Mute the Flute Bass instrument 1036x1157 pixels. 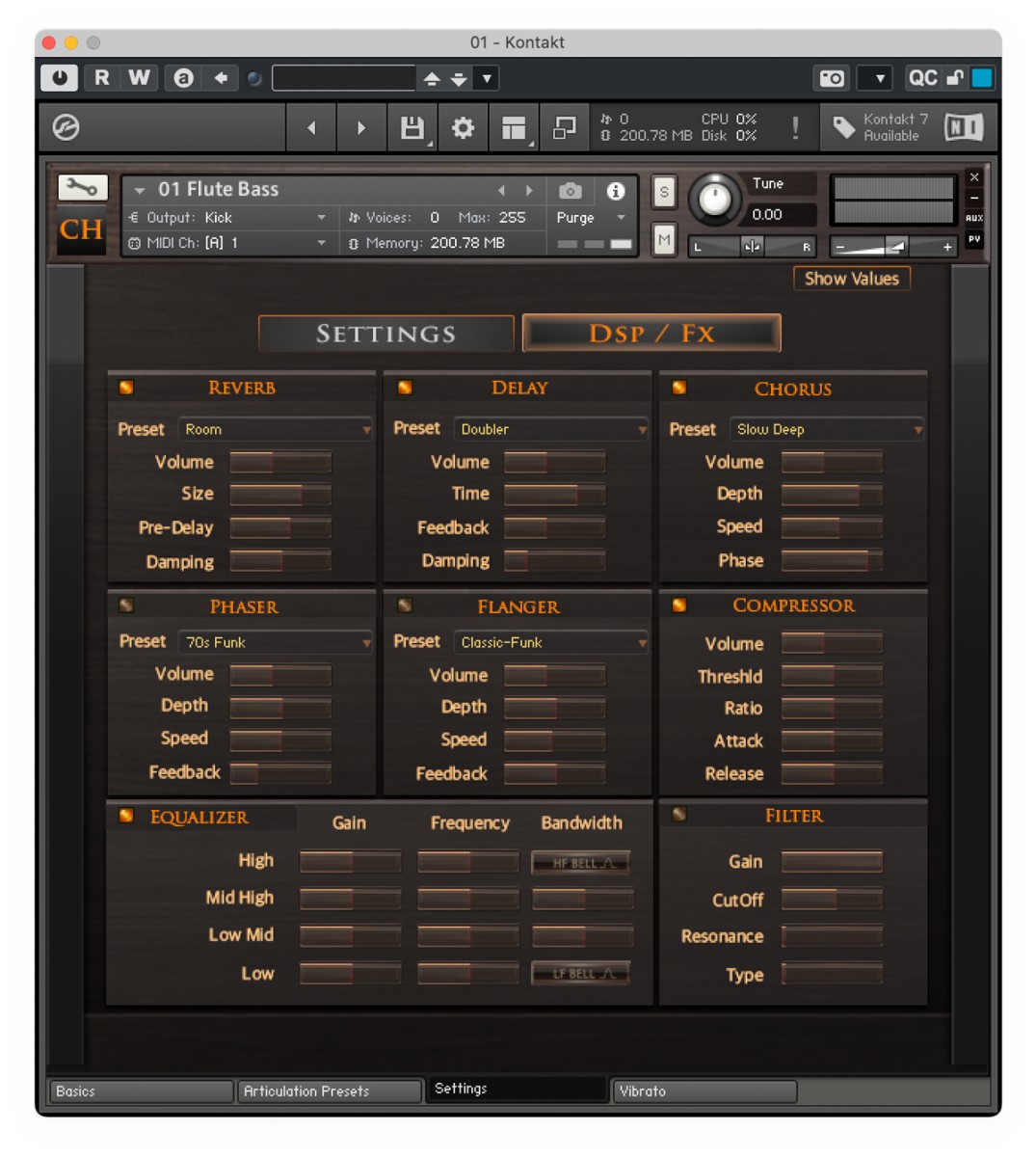pos(662,239)
